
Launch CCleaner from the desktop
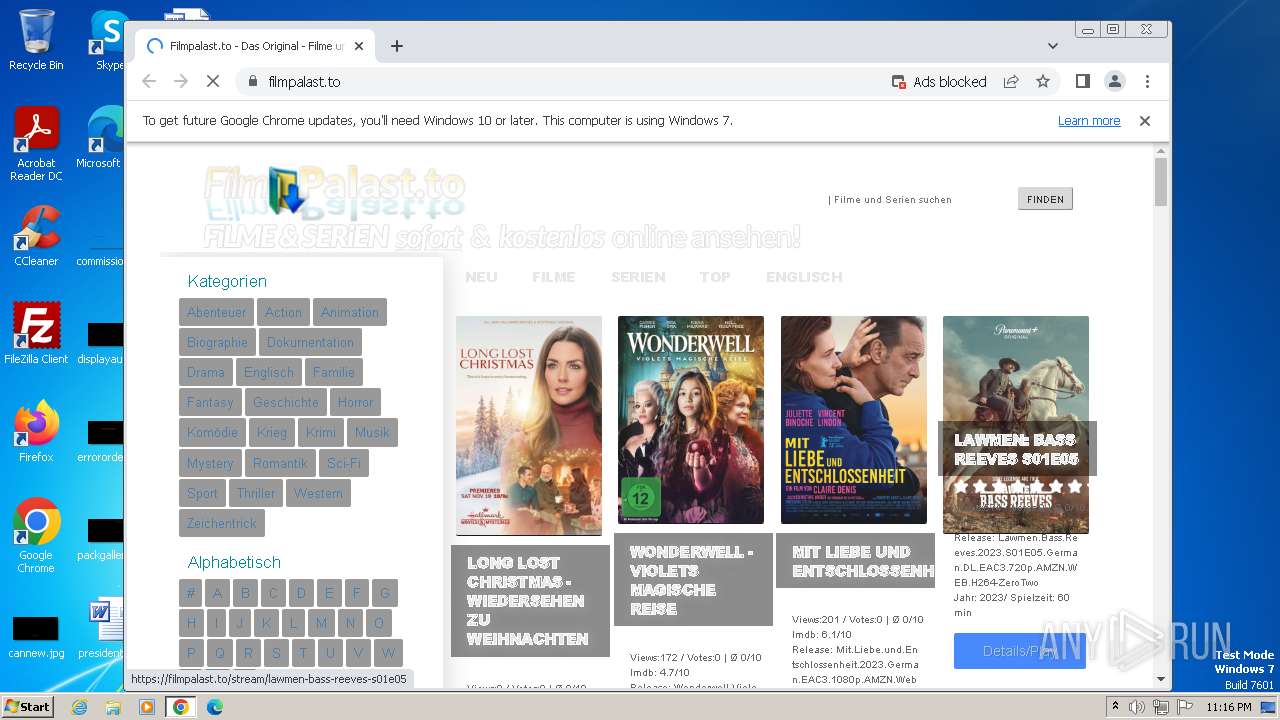(x=36, y=236)
